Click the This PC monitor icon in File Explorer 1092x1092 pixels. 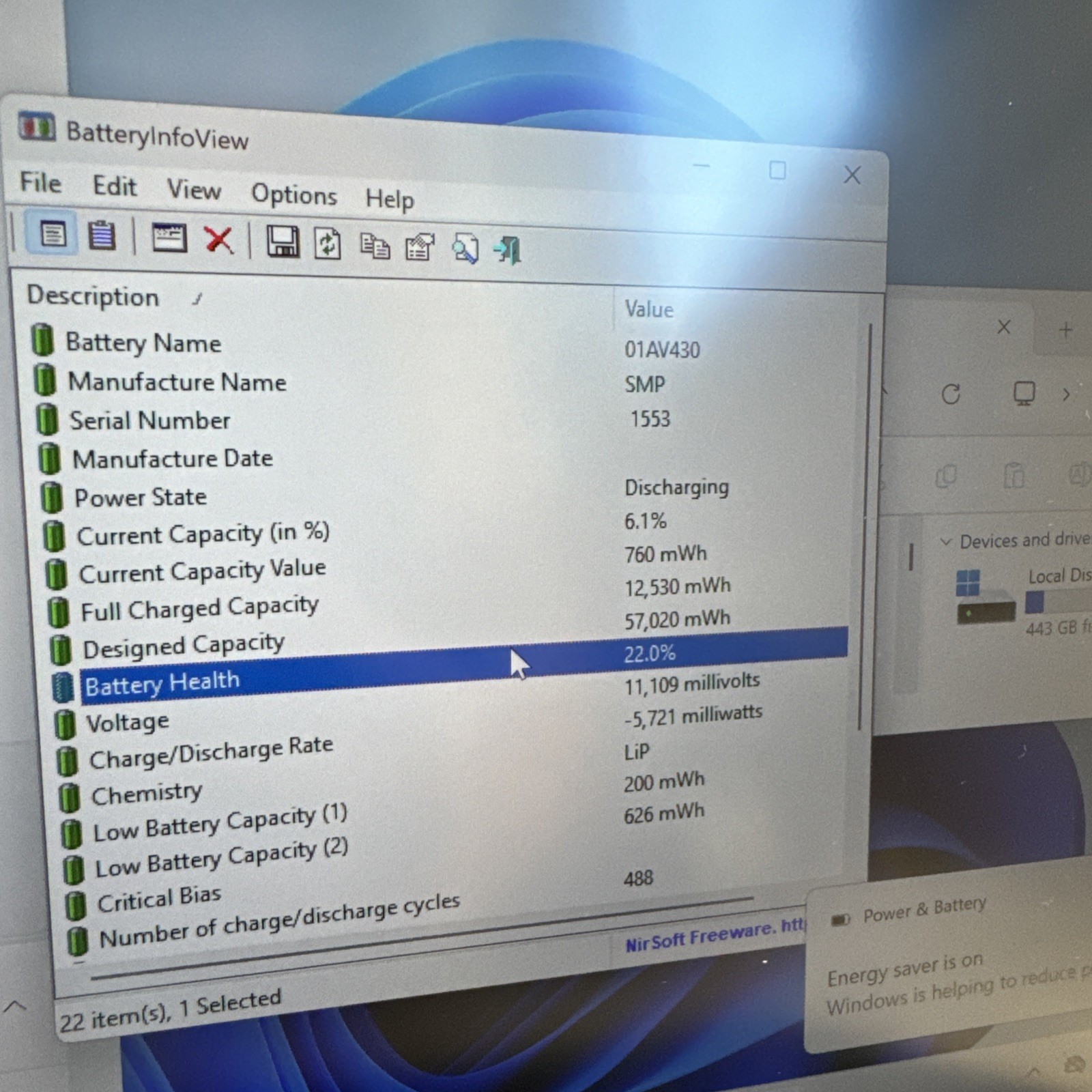(1024, 393)
